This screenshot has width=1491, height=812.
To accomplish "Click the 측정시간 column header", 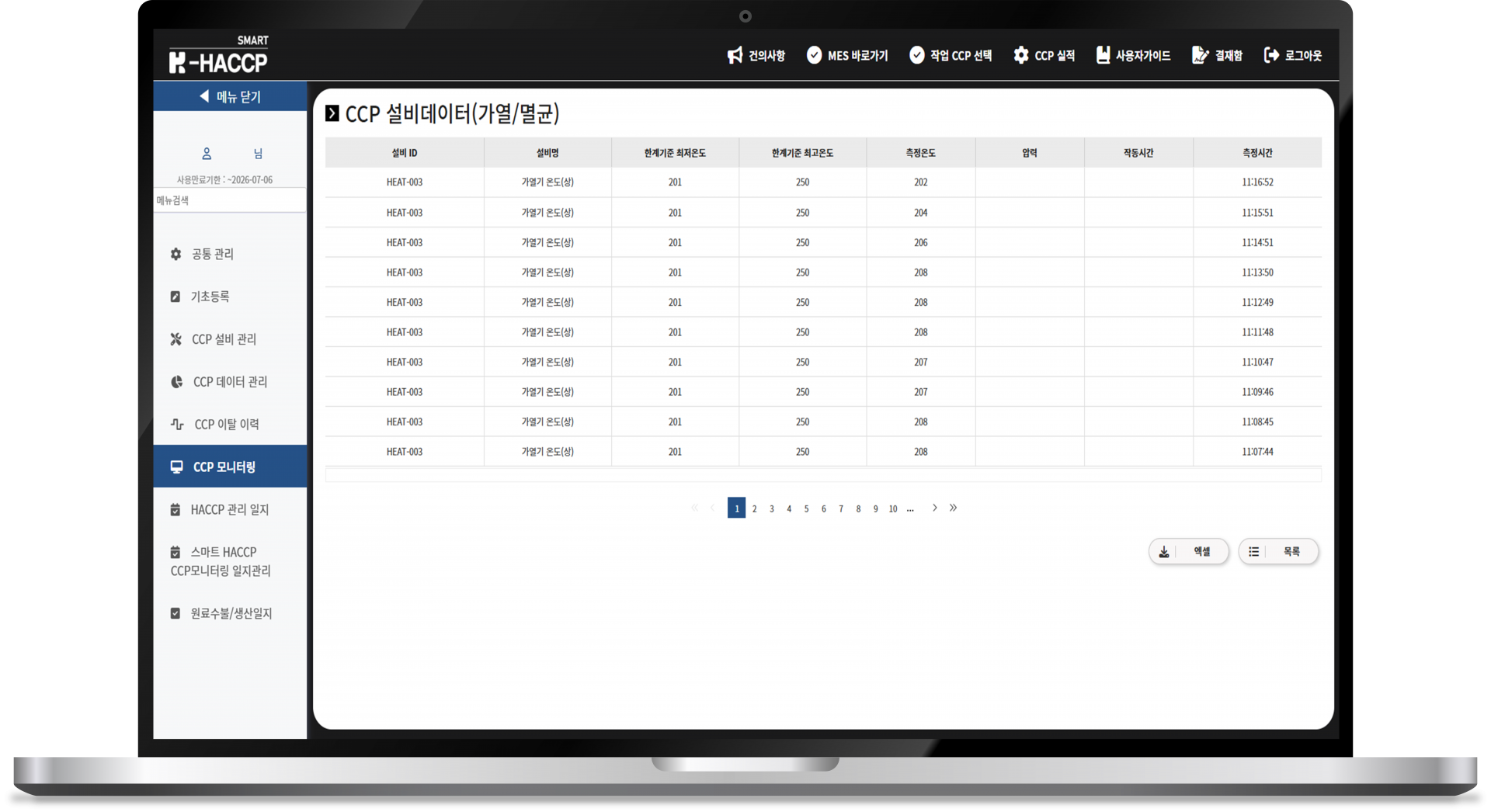I will 1257,153.
